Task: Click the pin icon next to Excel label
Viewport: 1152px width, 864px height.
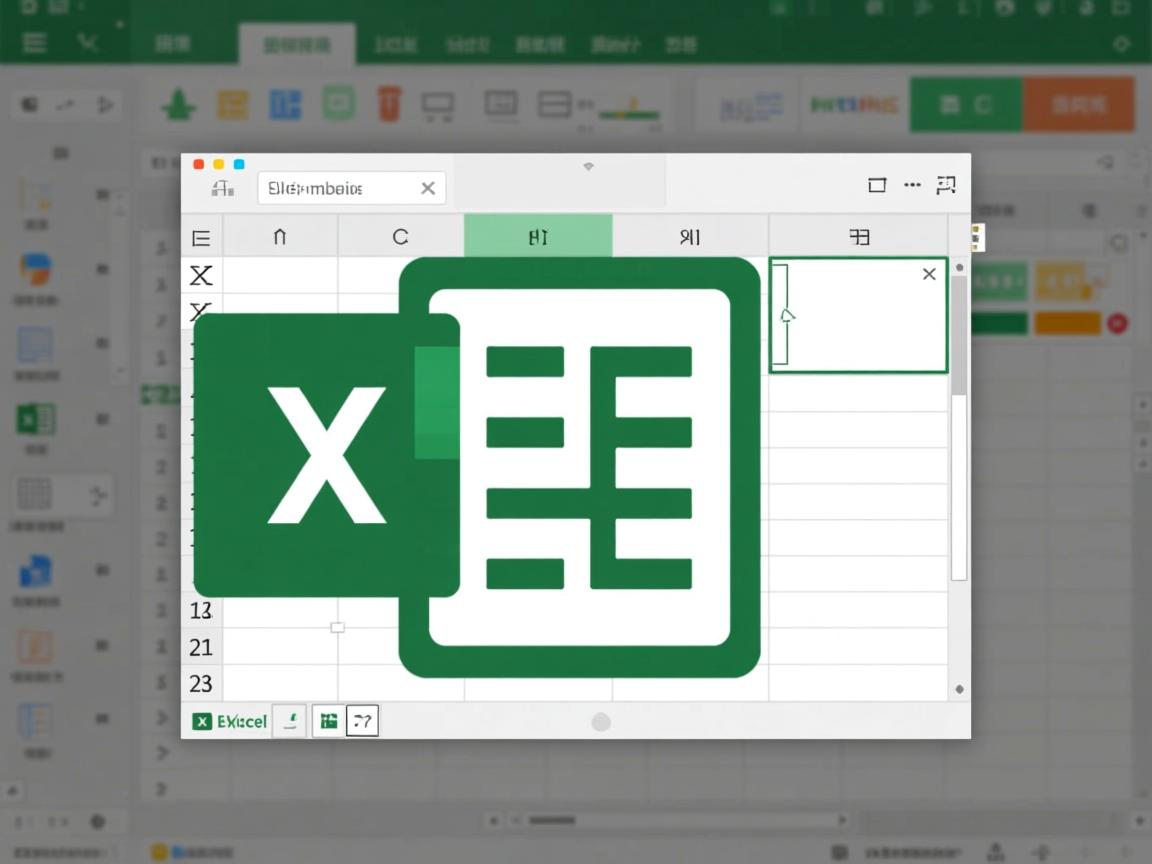Action: (289, 720)
